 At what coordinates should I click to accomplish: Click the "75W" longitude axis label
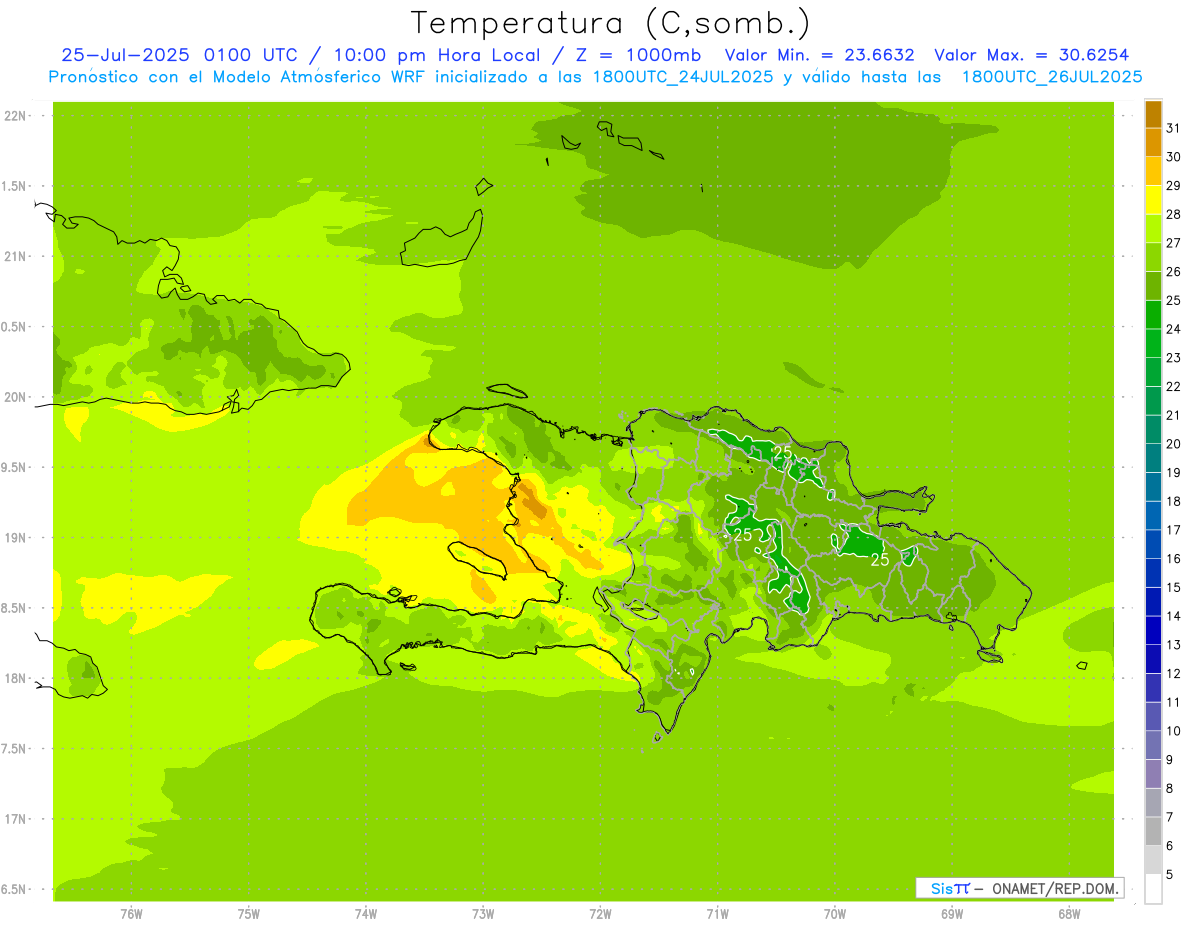pyautogui.click(x=248, y=914)
